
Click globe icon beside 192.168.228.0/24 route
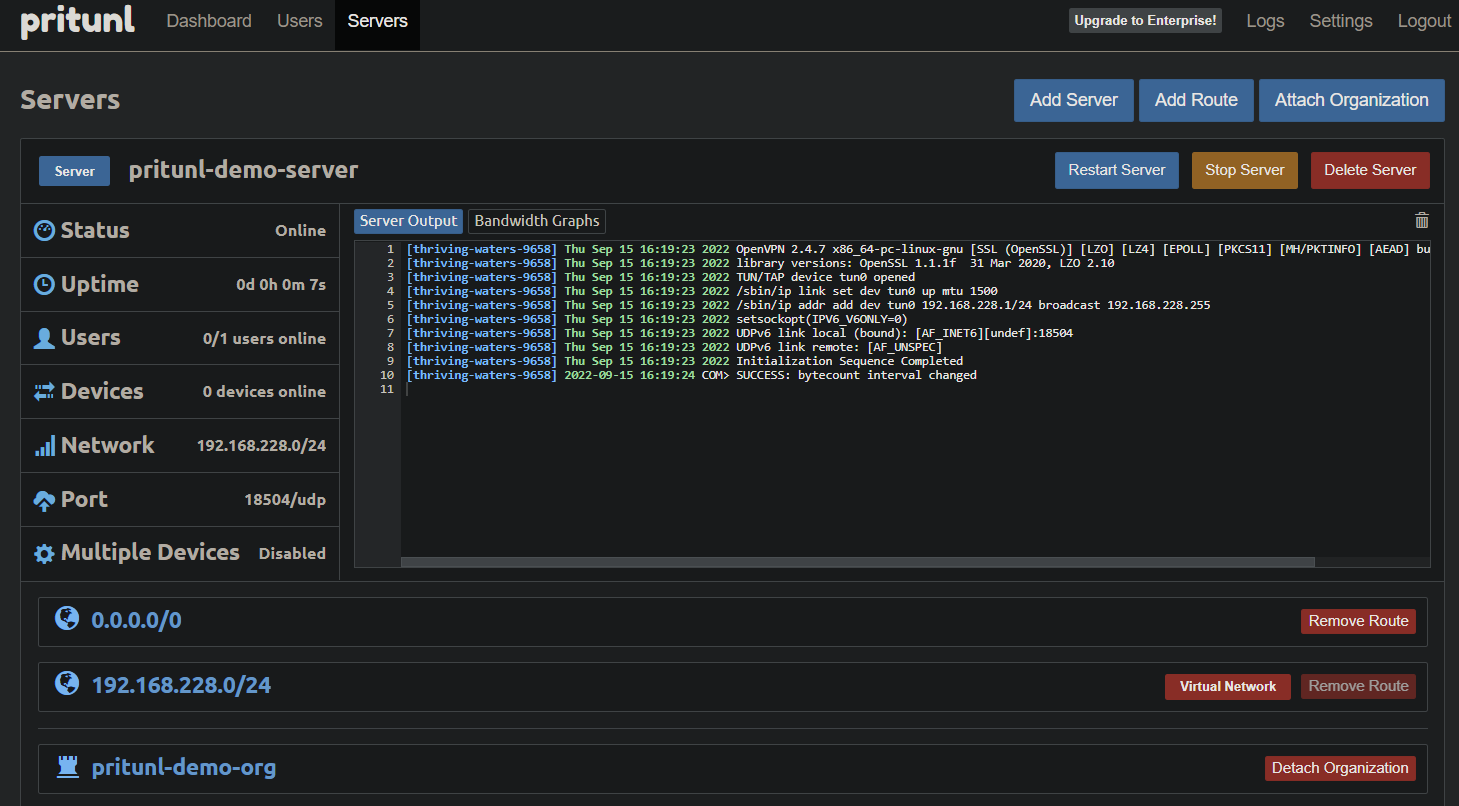(67, 683)
